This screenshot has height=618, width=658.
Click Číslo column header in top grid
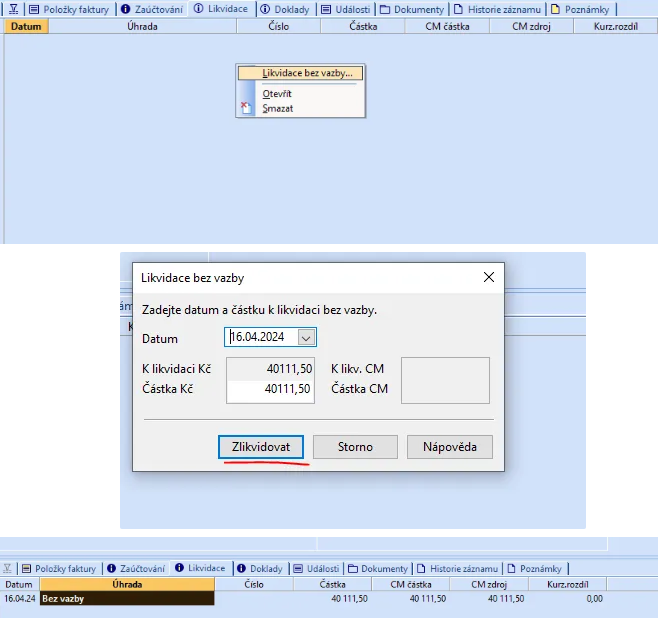(279, 26)
